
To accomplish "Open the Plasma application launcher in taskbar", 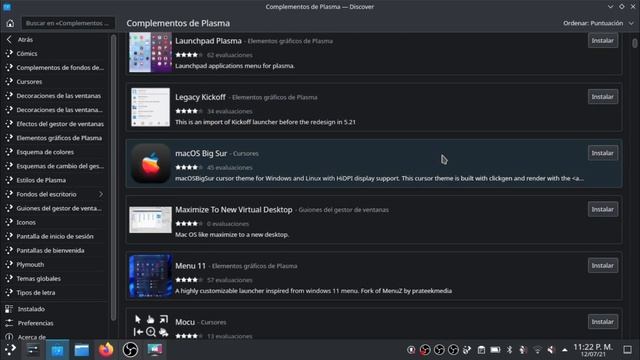I will point(10,350).
